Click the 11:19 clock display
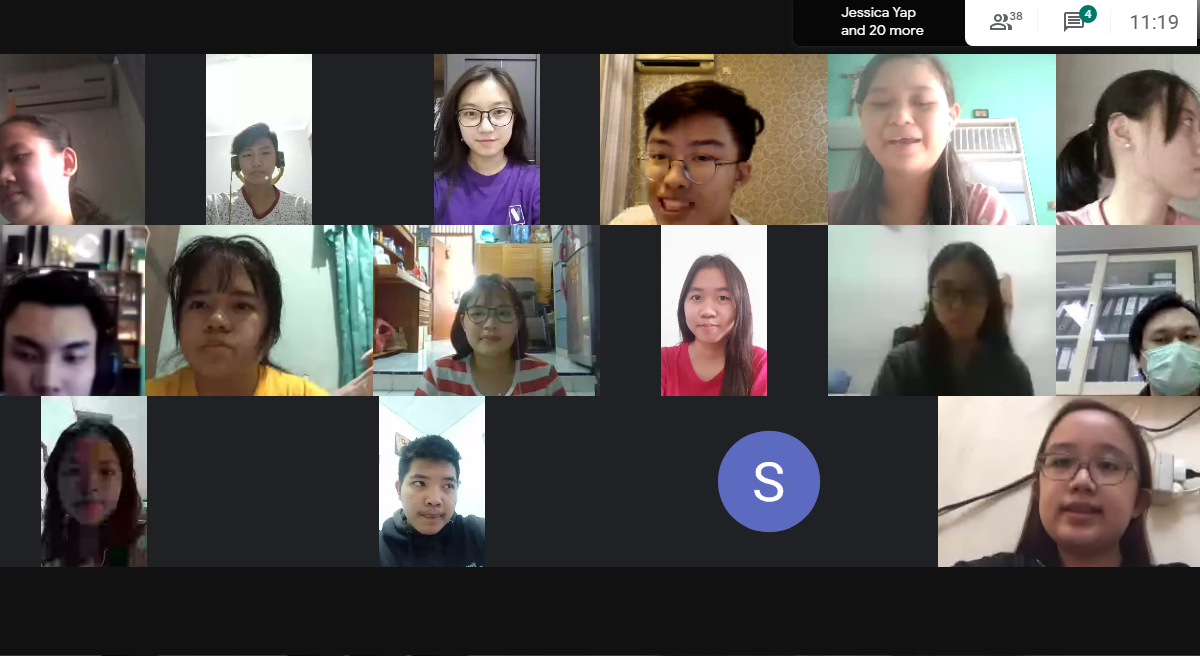The image size is (1200, 656). click(x=1154, y=22)
